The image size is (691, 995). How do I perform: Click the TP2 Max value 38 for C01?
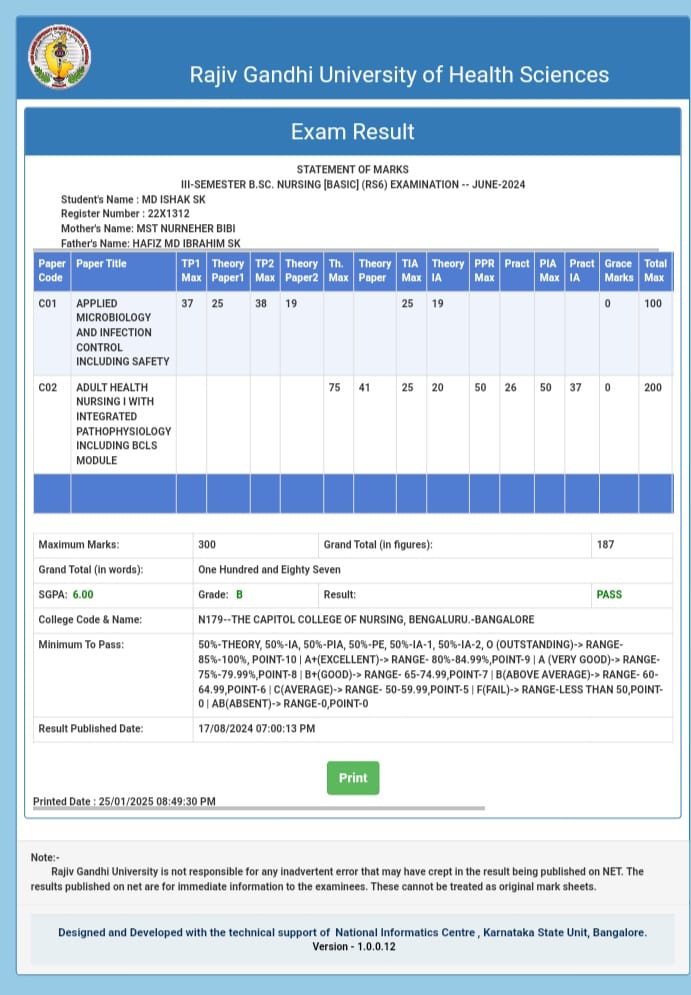pyautogui.click(x=261, y=303)
